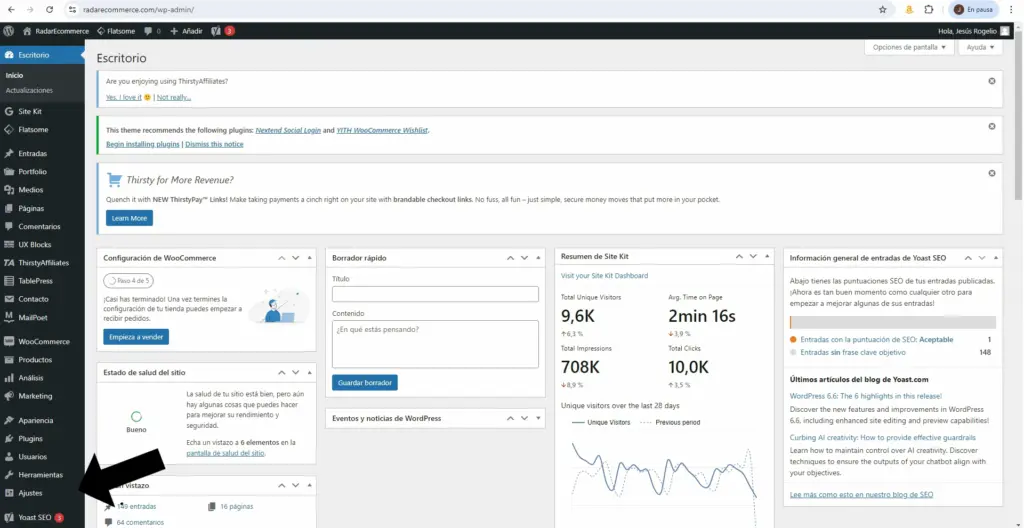Click the 'Not really...' link
This screenshot has width=1024, height=528.
click(x=174, y=97)
